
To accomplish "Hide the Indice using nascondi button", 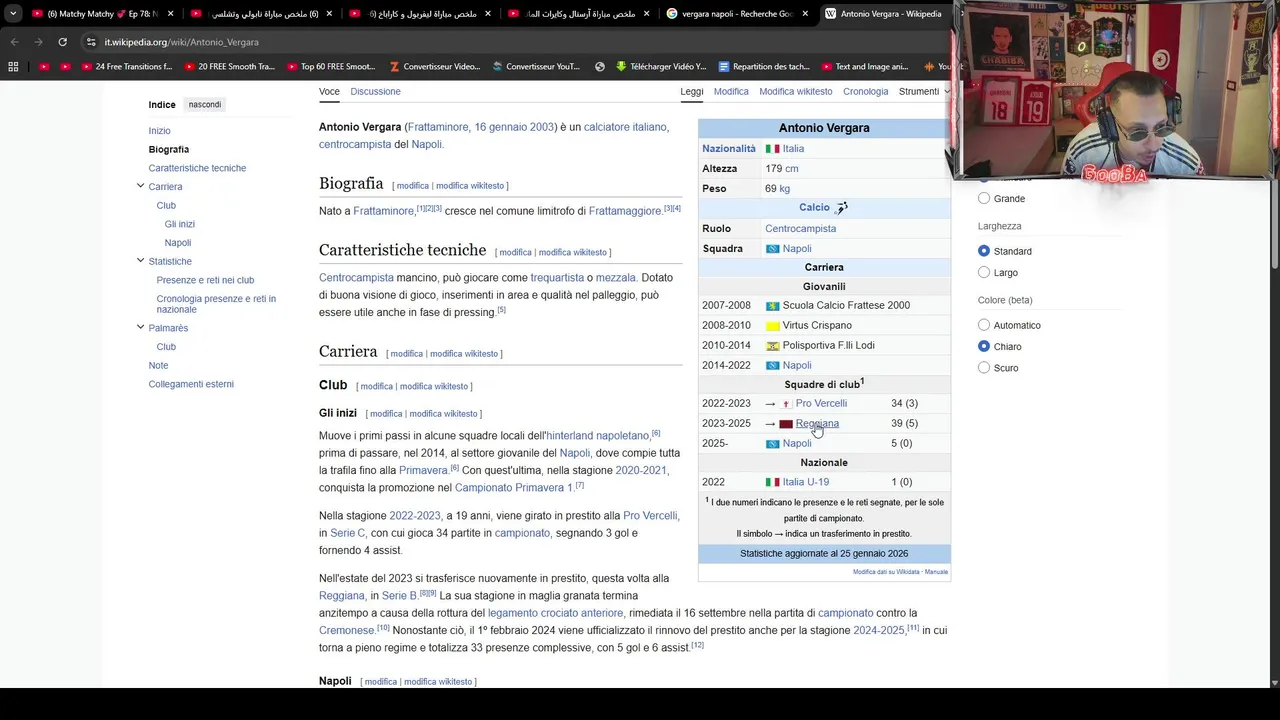I will [x=205, y=105].
